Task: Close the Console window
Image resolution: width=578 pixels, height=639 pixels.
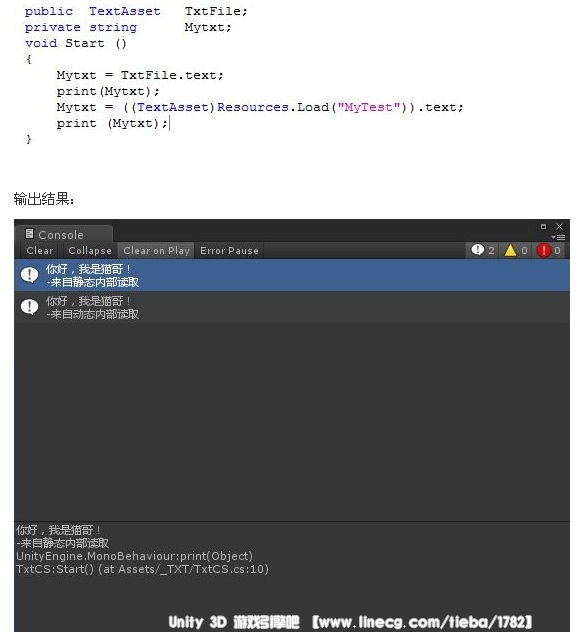Action: [x=559, y=226]
